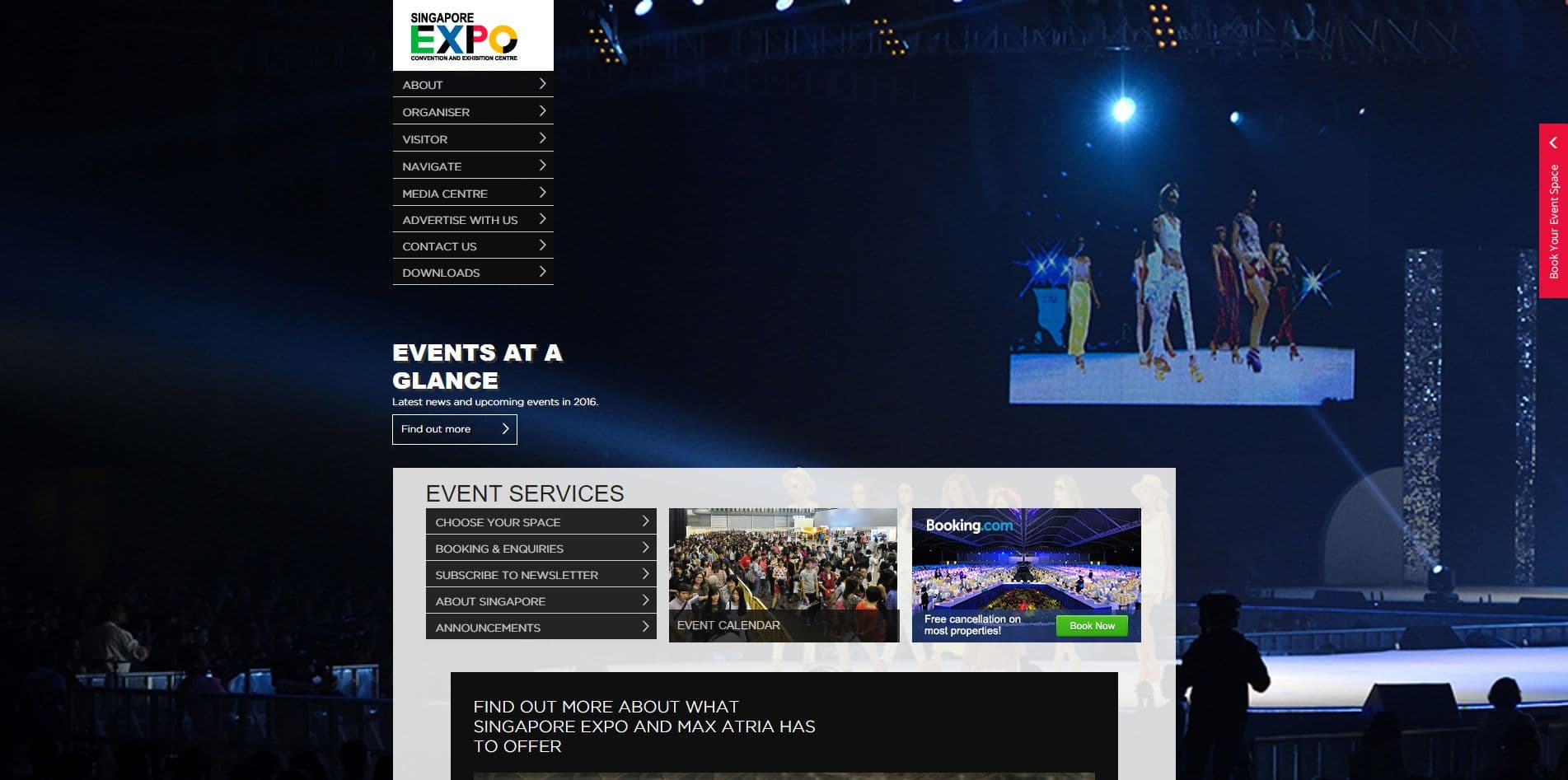The width and height of the screenshot is (1568, 780).
Task: Click the EVENTS AT A GLANCE heading
Action: (477, 367)
